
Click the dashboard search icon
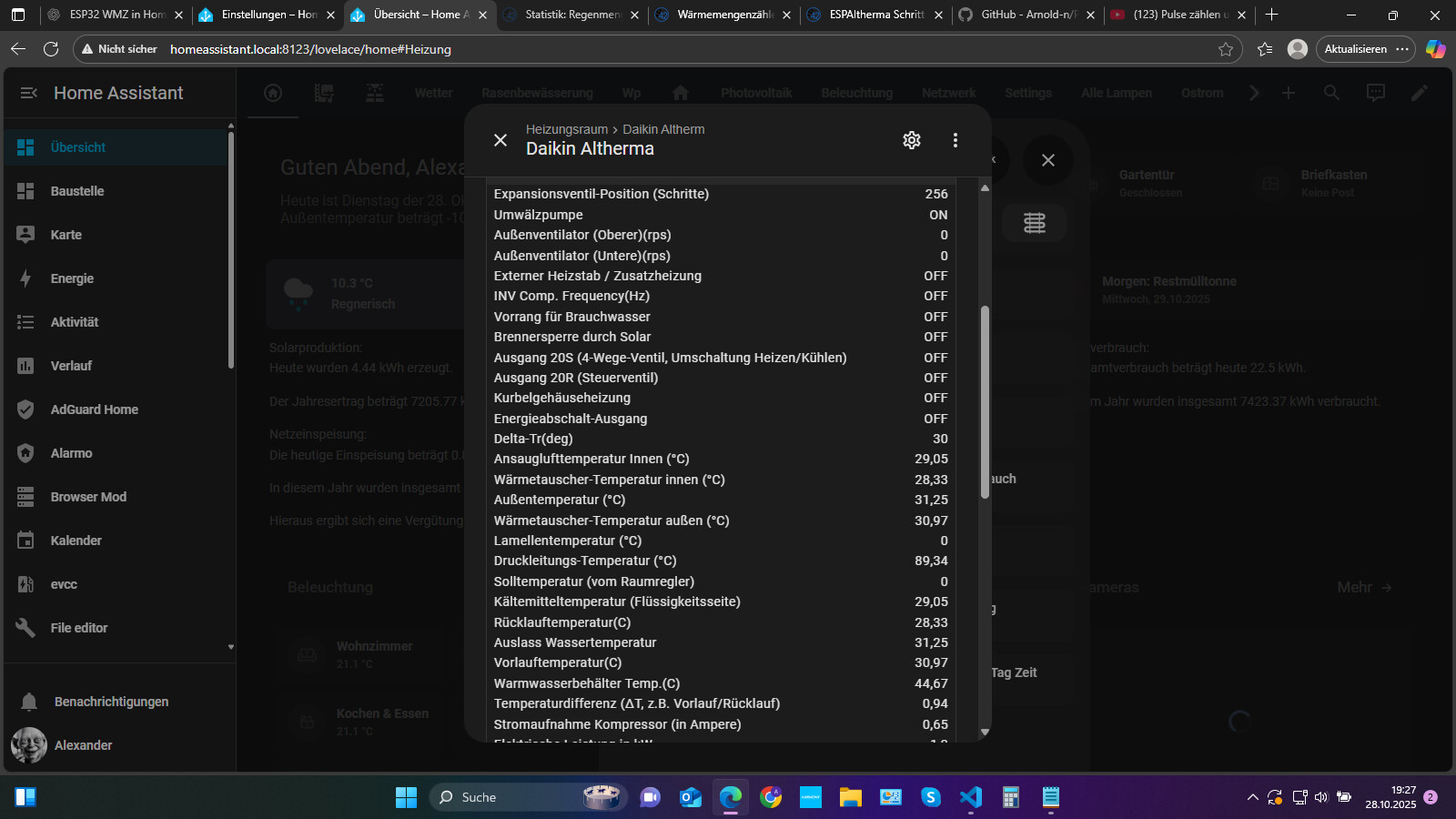coord(1331,93)
